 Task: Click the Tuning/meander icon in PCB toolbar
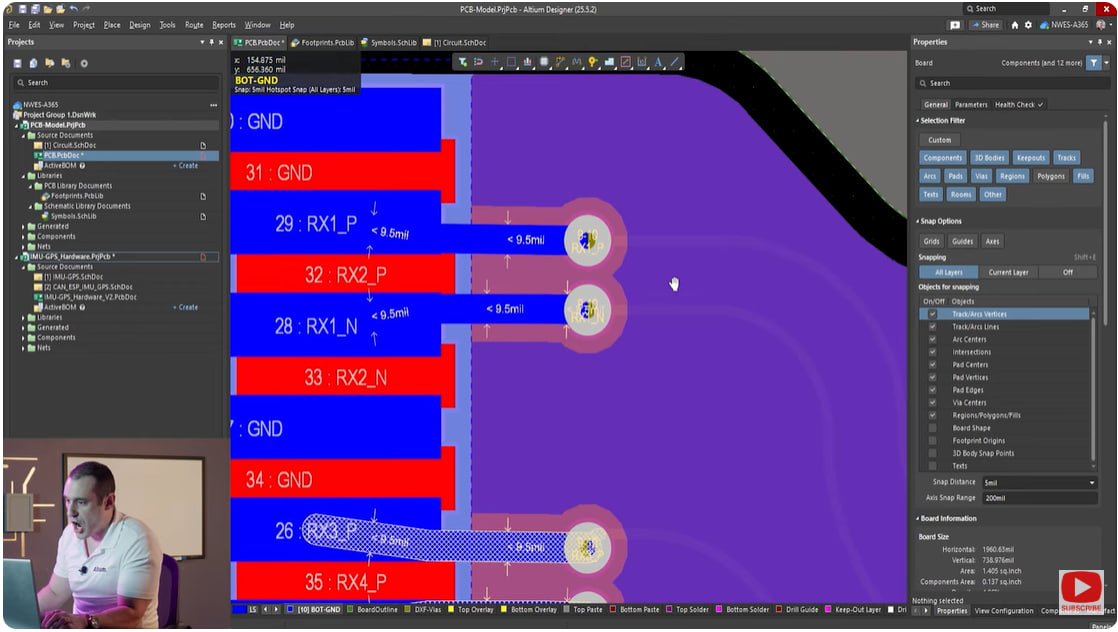click(577, 63)
